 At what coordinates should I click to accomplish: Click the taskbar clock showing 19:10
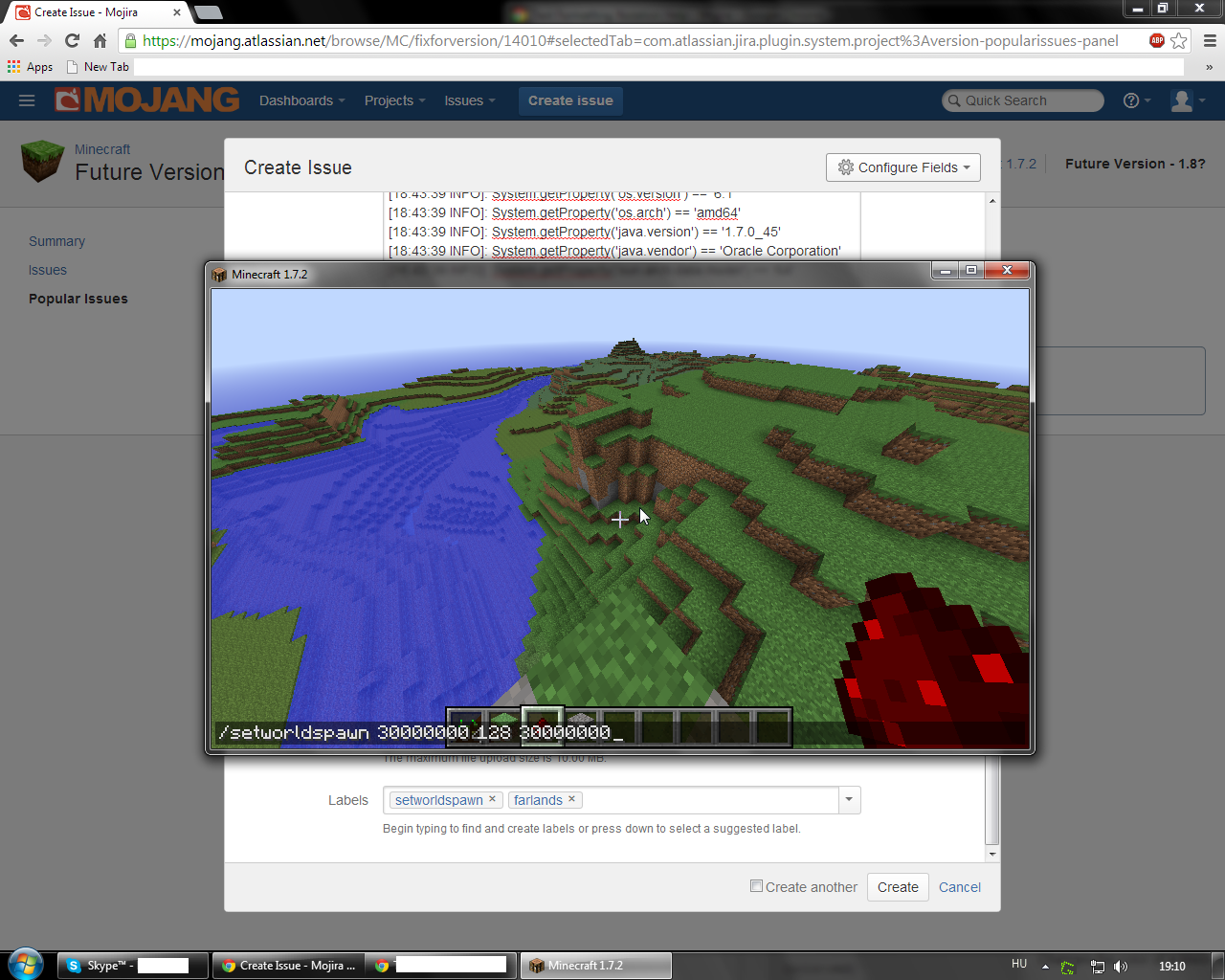pyautogui.click(x=1172, y=967)
